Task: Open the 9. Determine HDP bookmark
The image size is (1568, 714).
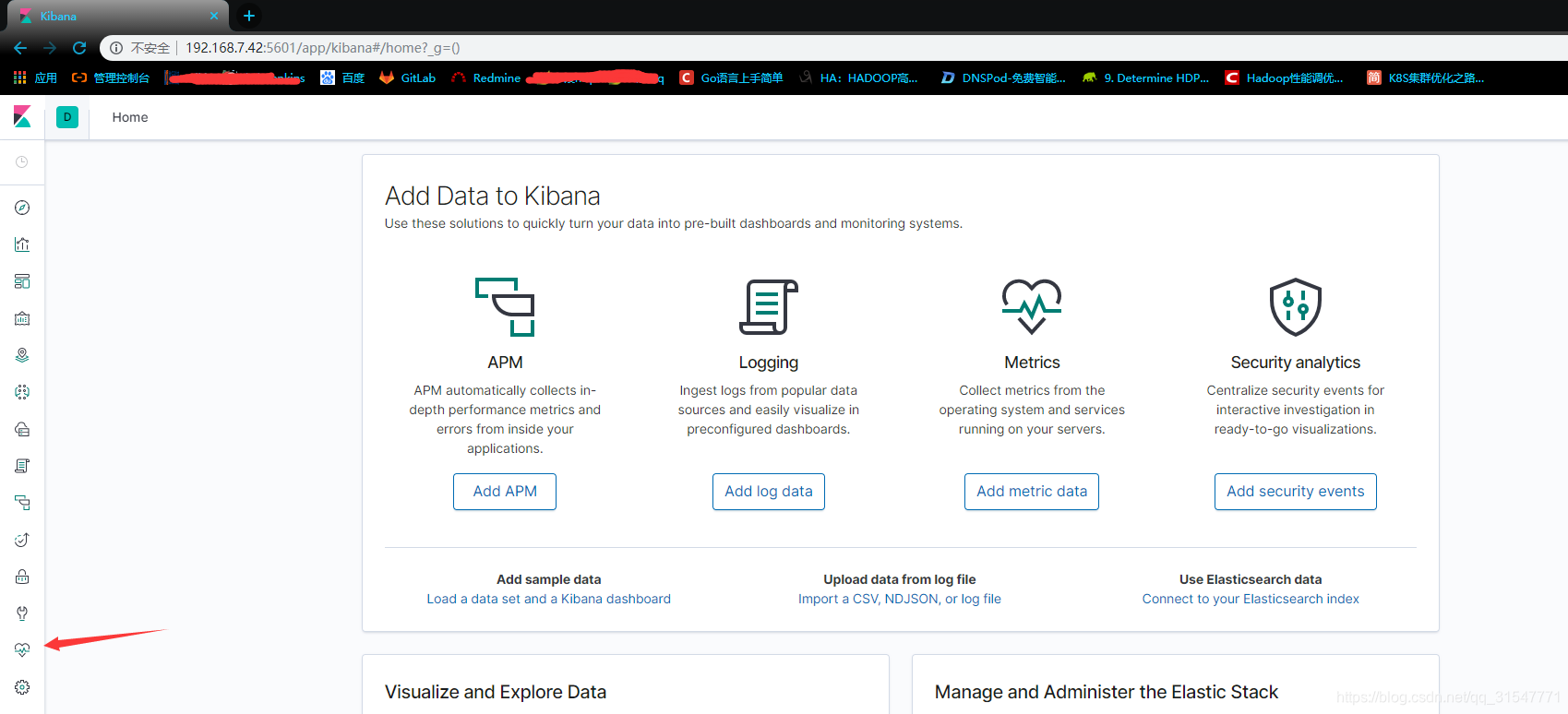Action: click(x=1145, y=78)
